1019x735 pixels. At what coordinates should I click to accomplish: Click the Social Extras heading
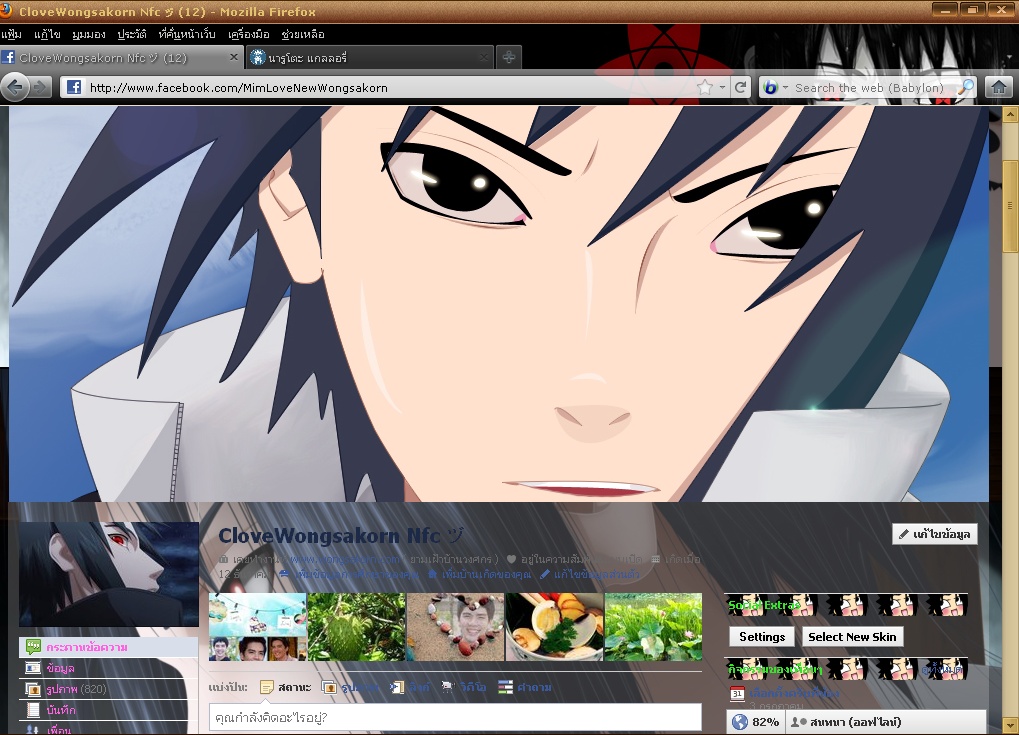(763, 605)
